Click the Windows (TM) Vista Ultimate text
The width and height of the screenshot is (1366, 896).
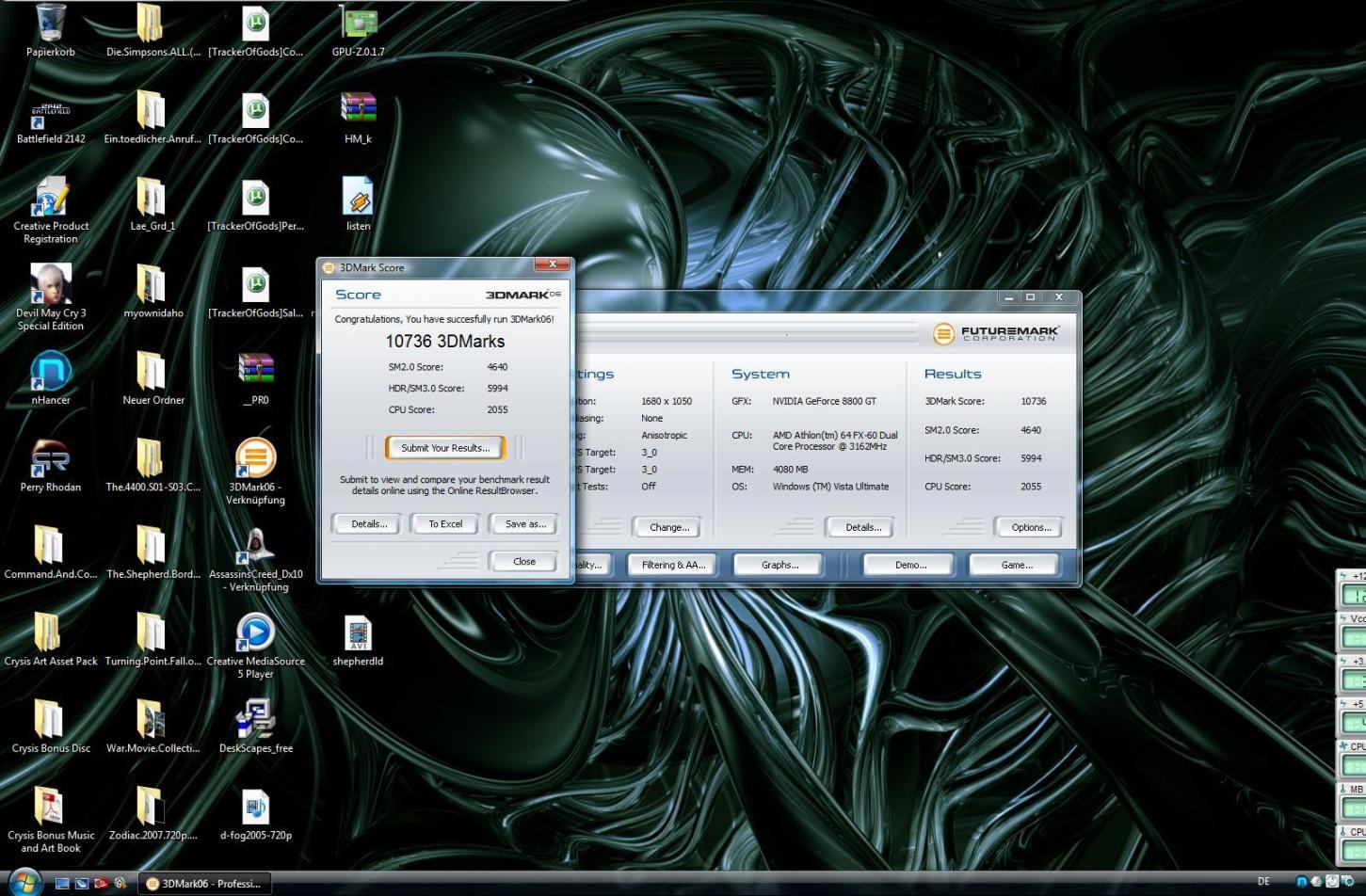click(x=830, y=487)
